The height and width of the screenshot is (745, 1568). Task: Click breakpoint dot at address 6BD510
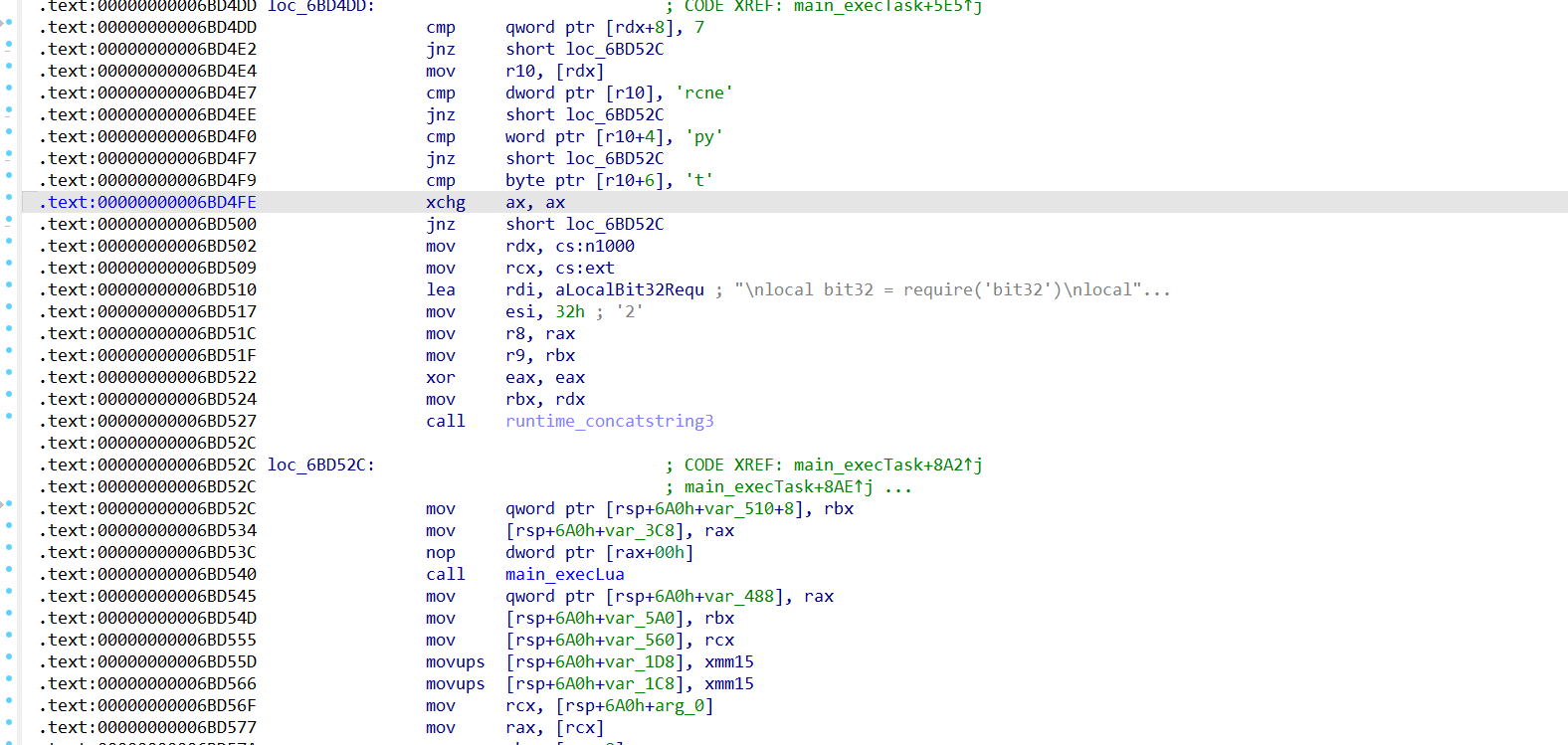[x=9, y=285]
